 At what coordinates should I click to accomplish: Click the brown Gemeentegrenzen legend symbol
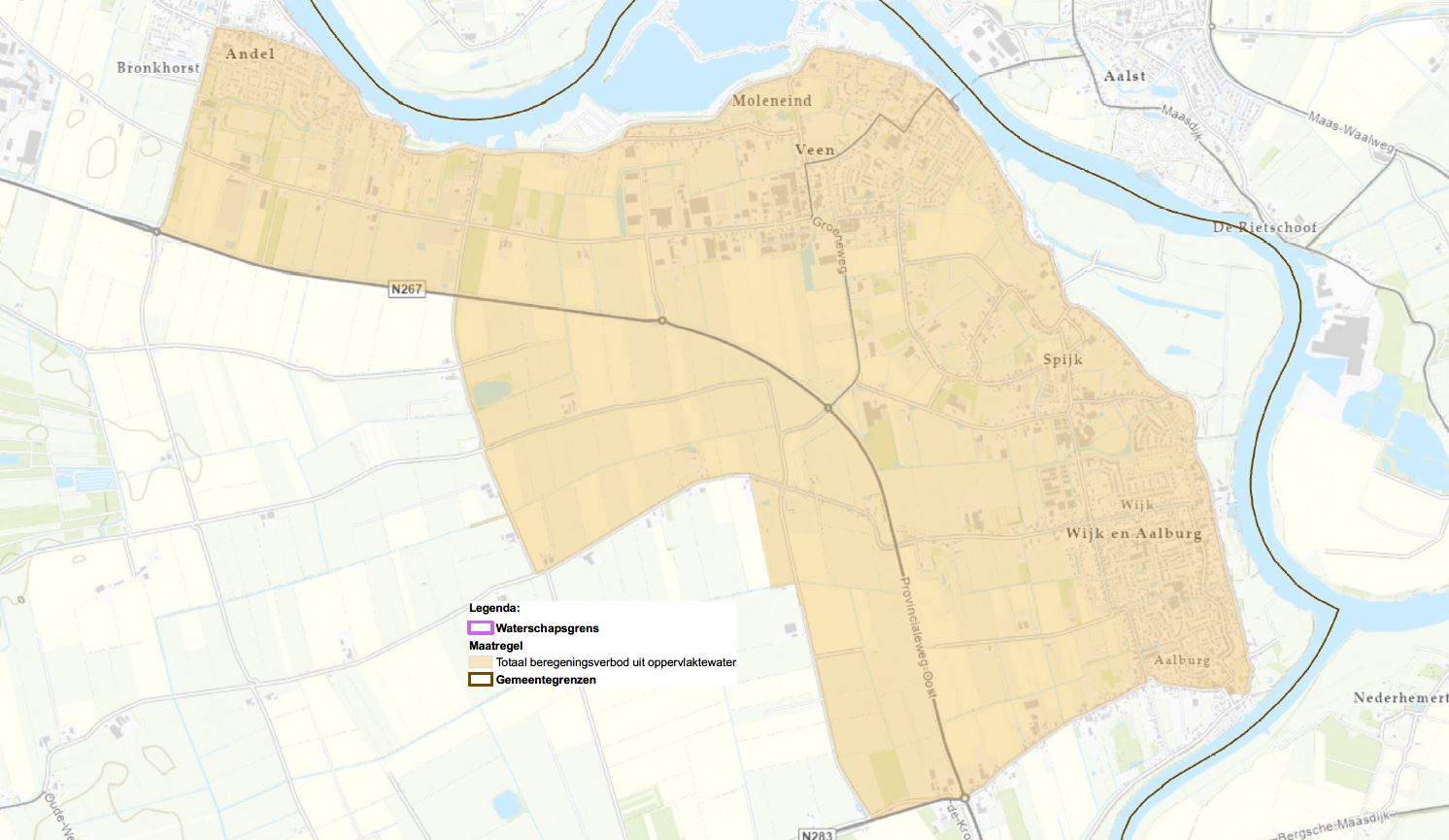tap(480, 680)
